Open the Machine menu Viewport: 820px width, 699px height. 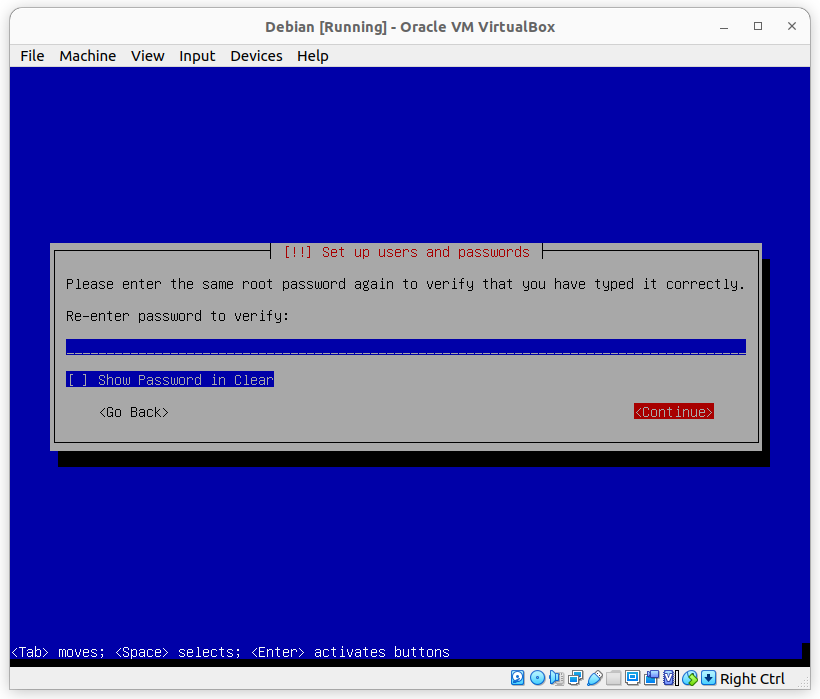pyautogui.click(x=87, y=56)
